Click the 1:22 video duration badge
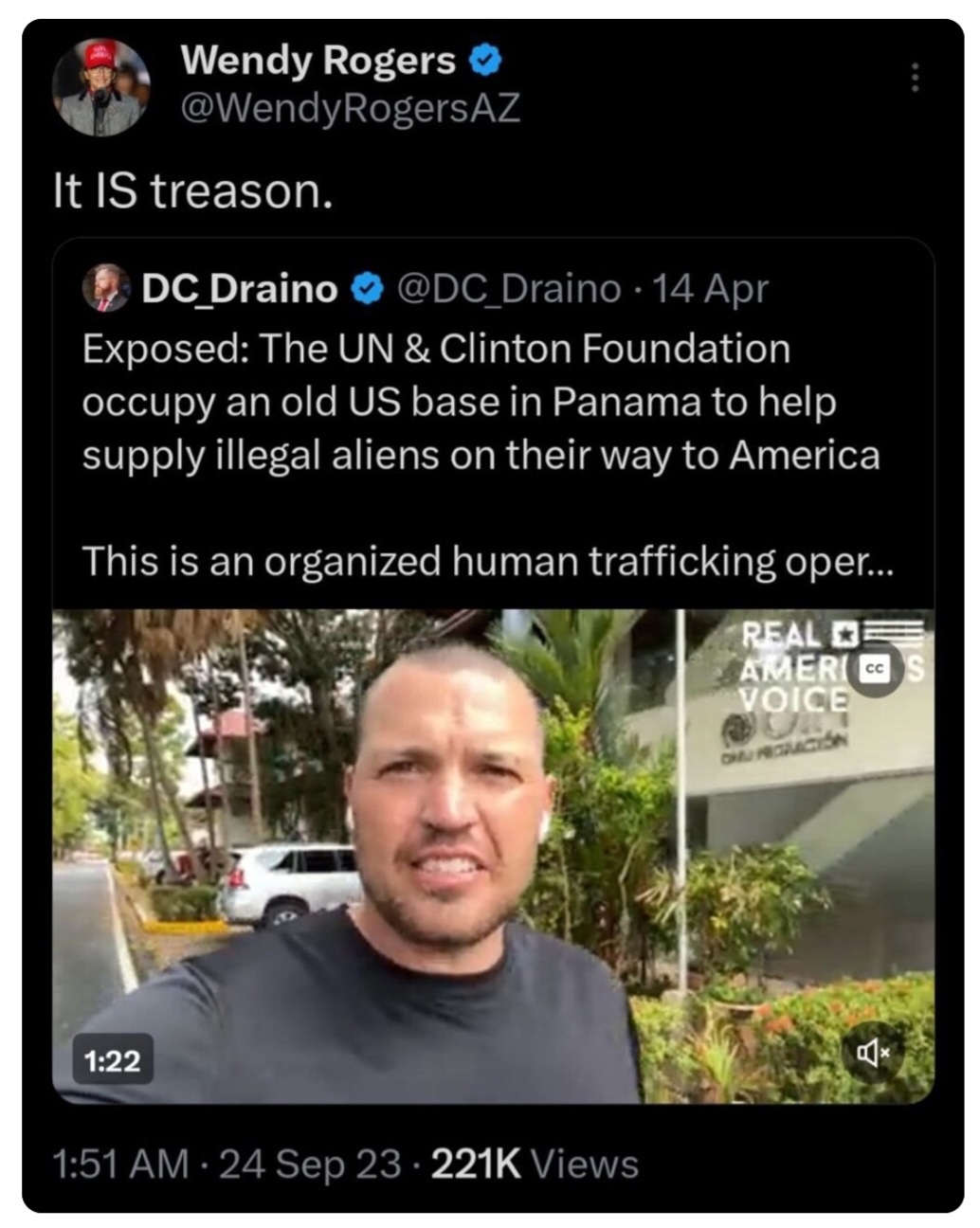Viewport: 980px width, 1228px height. (112, 1060)
